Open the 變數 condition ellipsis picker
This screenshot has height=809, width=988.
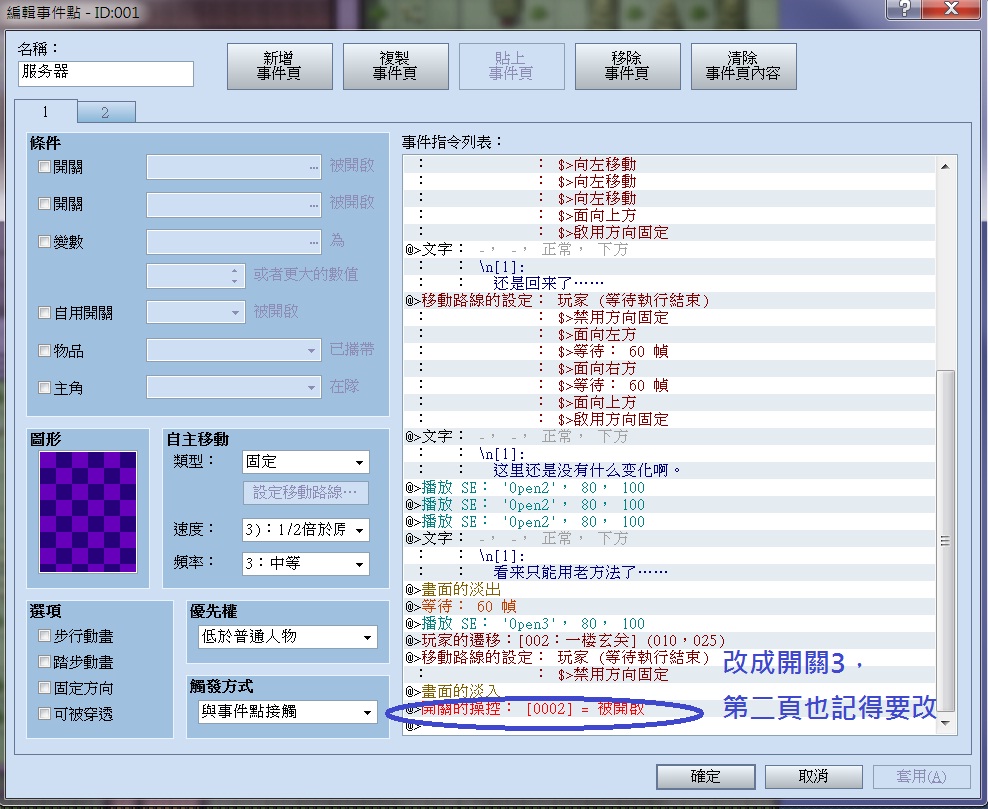tap(313, 242)
